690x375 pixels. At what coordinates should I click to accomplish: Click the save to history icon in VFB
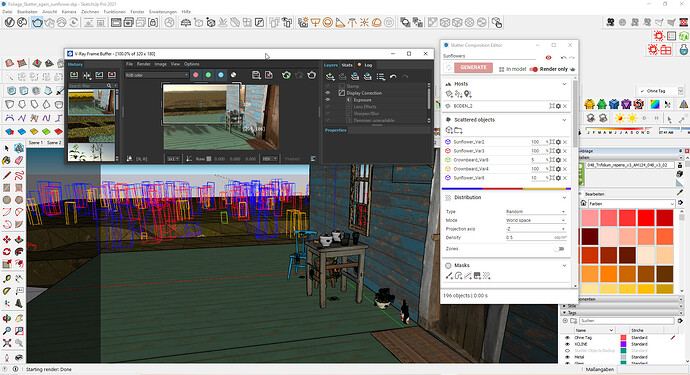(74, 75)
